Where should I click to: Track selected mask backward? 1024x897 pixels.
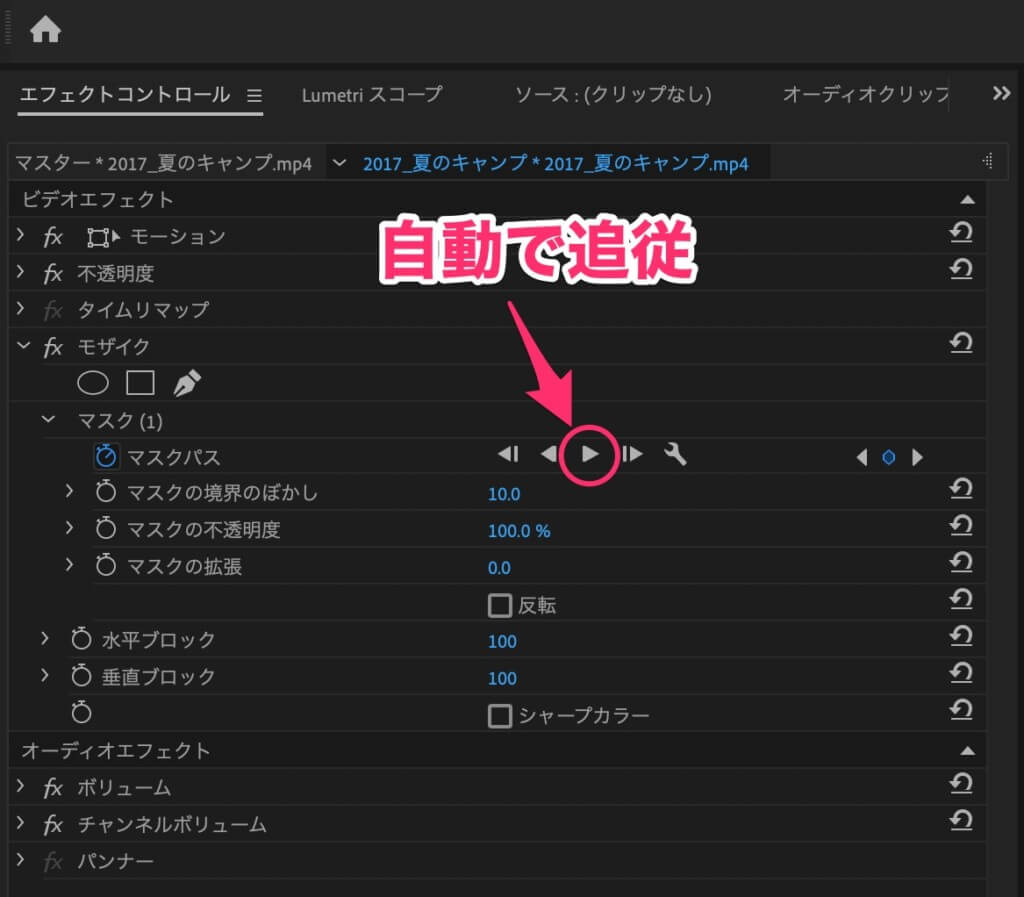548,455
